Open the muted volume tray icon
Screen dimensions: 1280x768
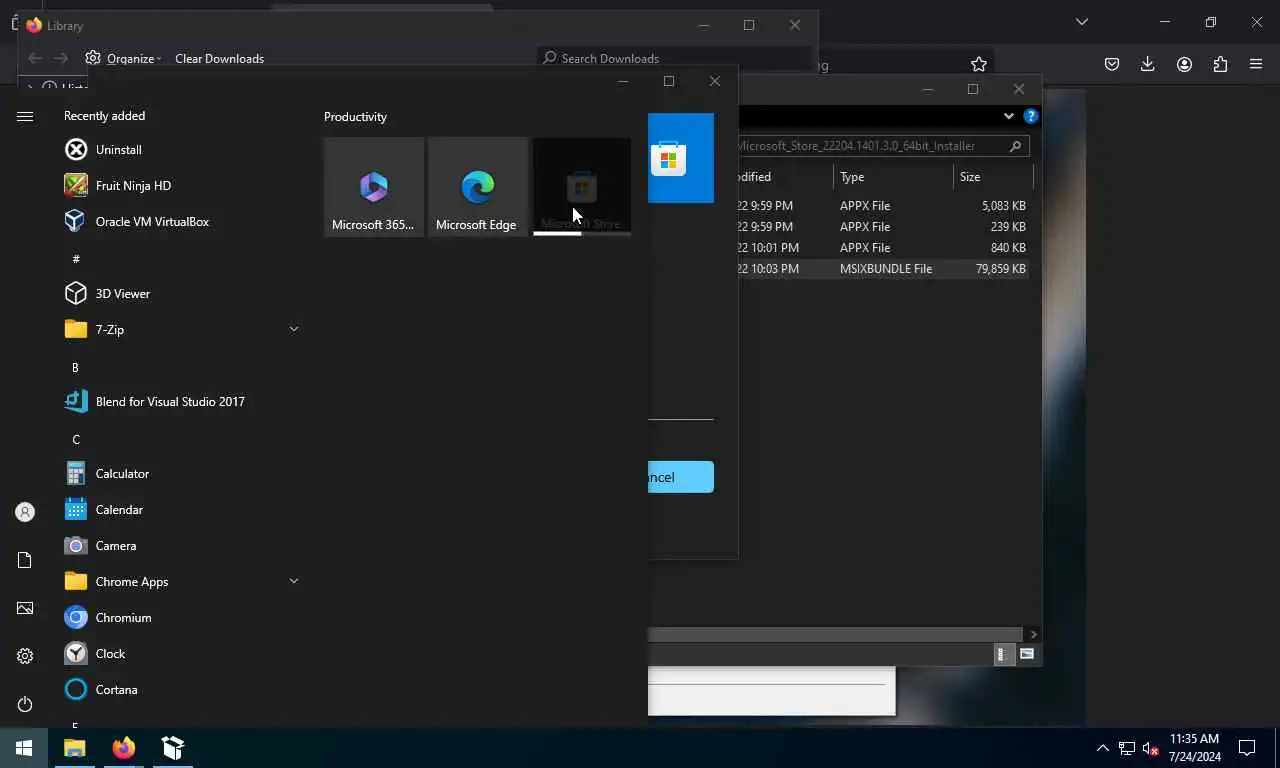(x=1150, y=748)
